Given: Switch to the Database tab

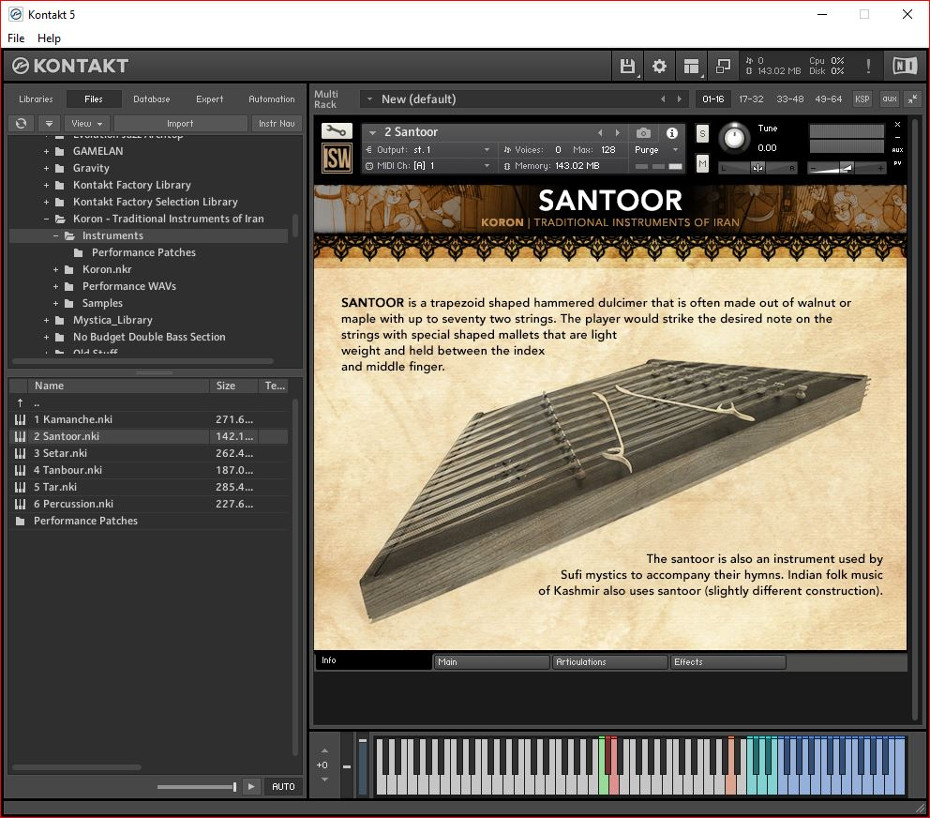Looking at the screenshot, I should pyautogui.click(x=151, y=99).
